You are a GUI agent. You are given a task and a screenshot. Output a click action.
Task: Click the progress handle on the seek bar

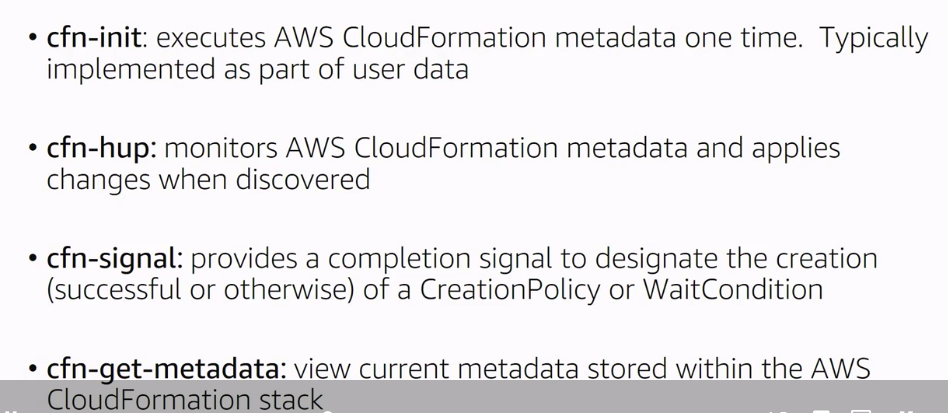328,412
